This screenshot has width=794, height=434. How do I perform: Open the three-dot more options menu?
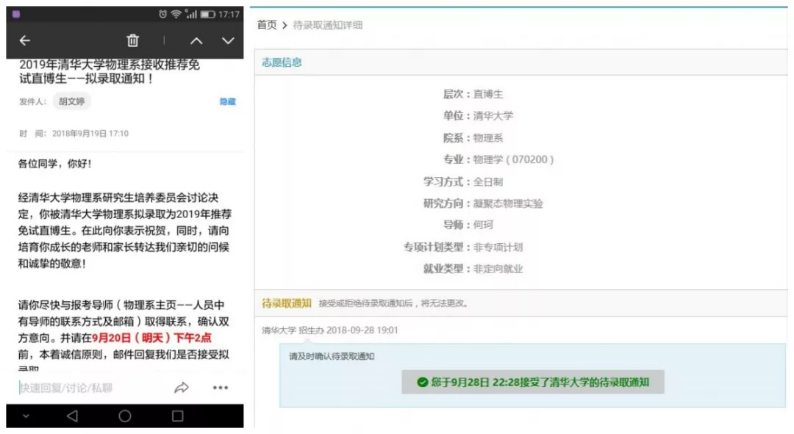pyautogui.click(x=220, y=388)
